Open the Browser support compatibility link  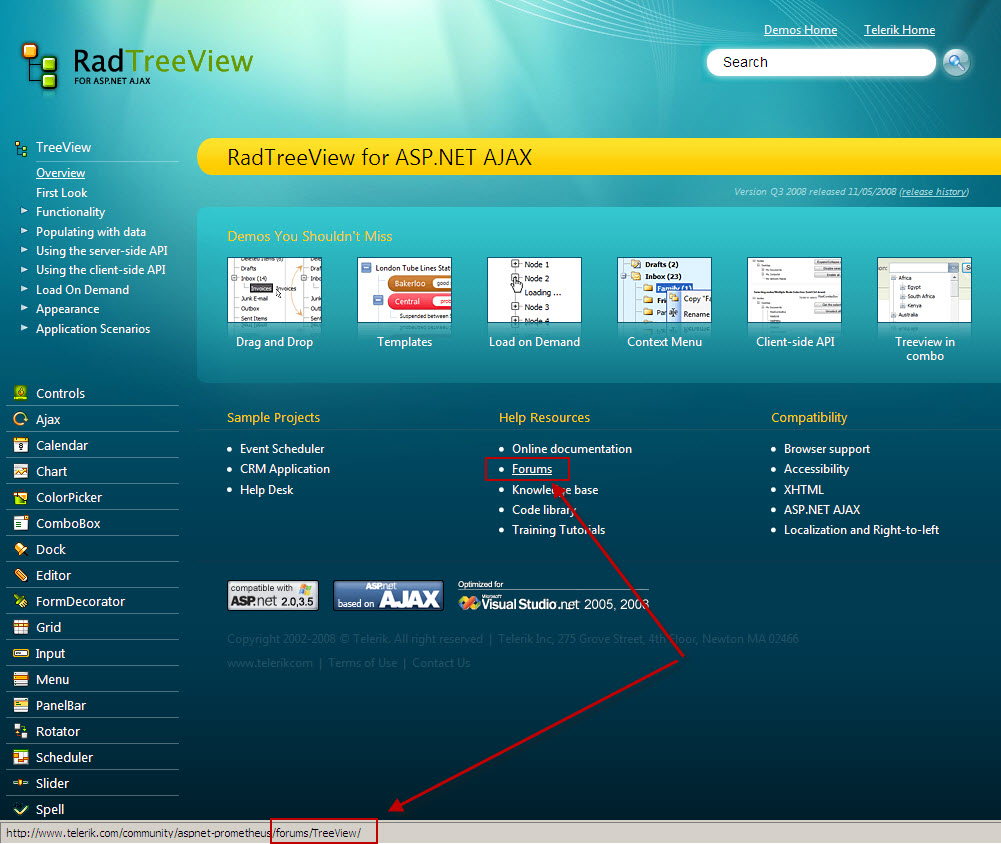[827, 449]
